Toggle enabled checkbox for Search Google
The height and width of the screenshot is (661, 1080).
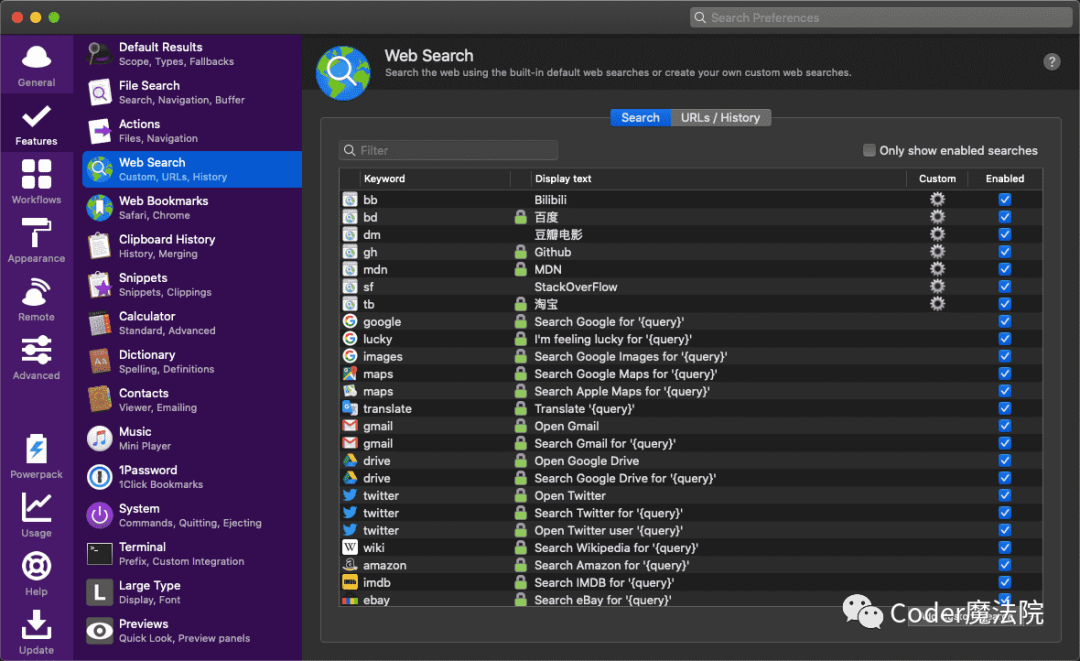(1005, 322)
